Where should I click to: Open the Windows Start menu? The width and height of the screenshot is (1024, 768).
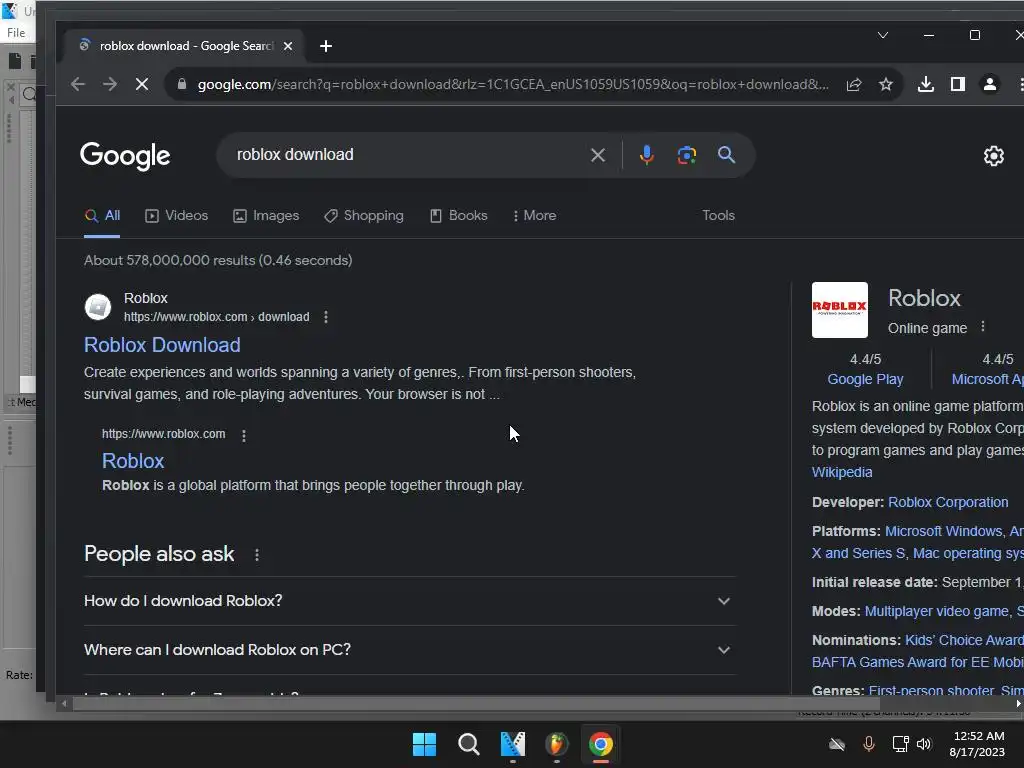click(x=424, y=744)
